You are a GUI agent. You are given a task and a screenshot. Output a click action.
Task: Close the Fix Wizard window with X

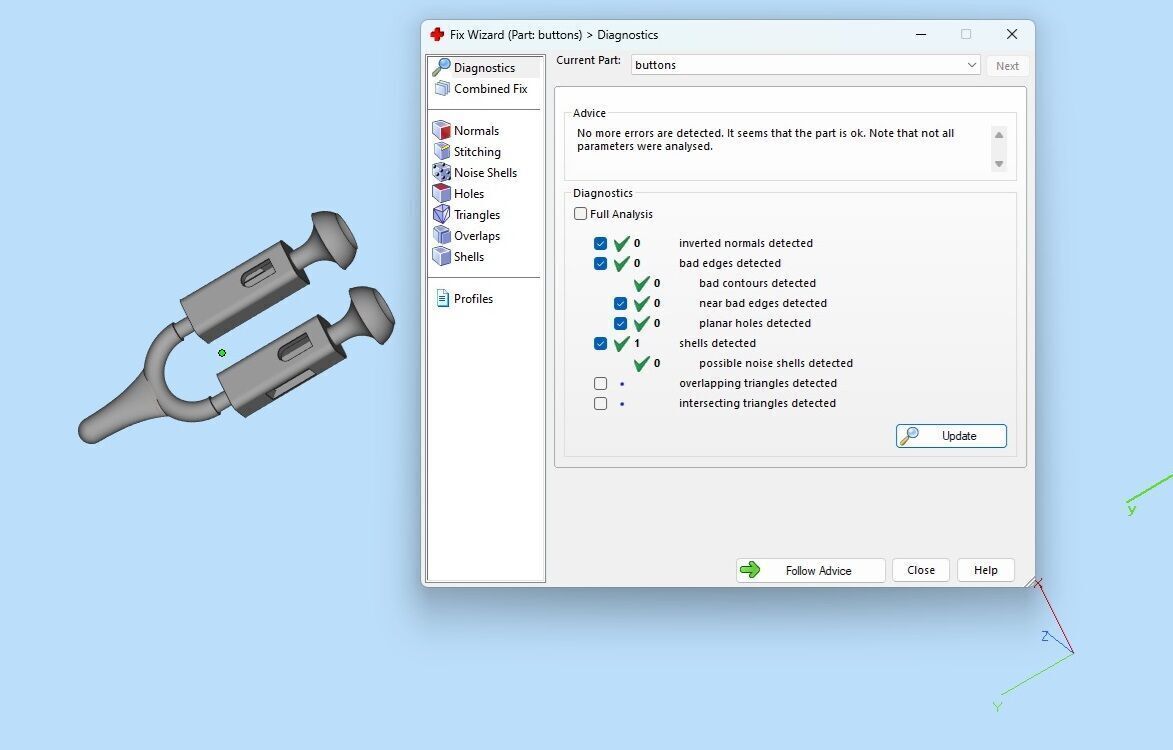tap(1011, 34)
